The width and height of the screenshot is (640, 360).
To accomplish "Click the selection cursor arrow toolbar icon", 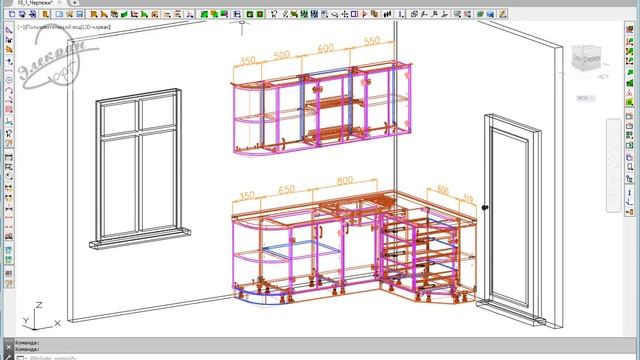I will click(x=273, y=14).
